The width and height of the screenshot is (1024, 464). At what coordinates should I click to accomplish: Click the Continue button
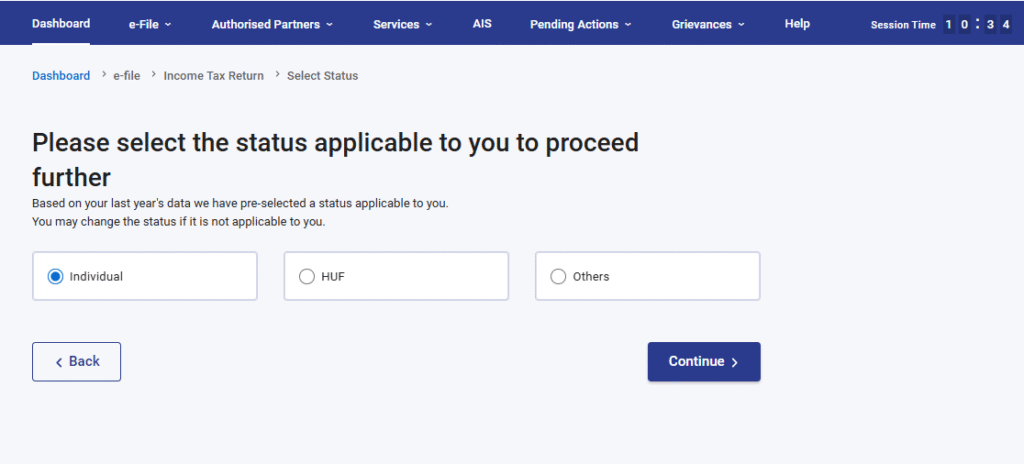coord(704,362)
